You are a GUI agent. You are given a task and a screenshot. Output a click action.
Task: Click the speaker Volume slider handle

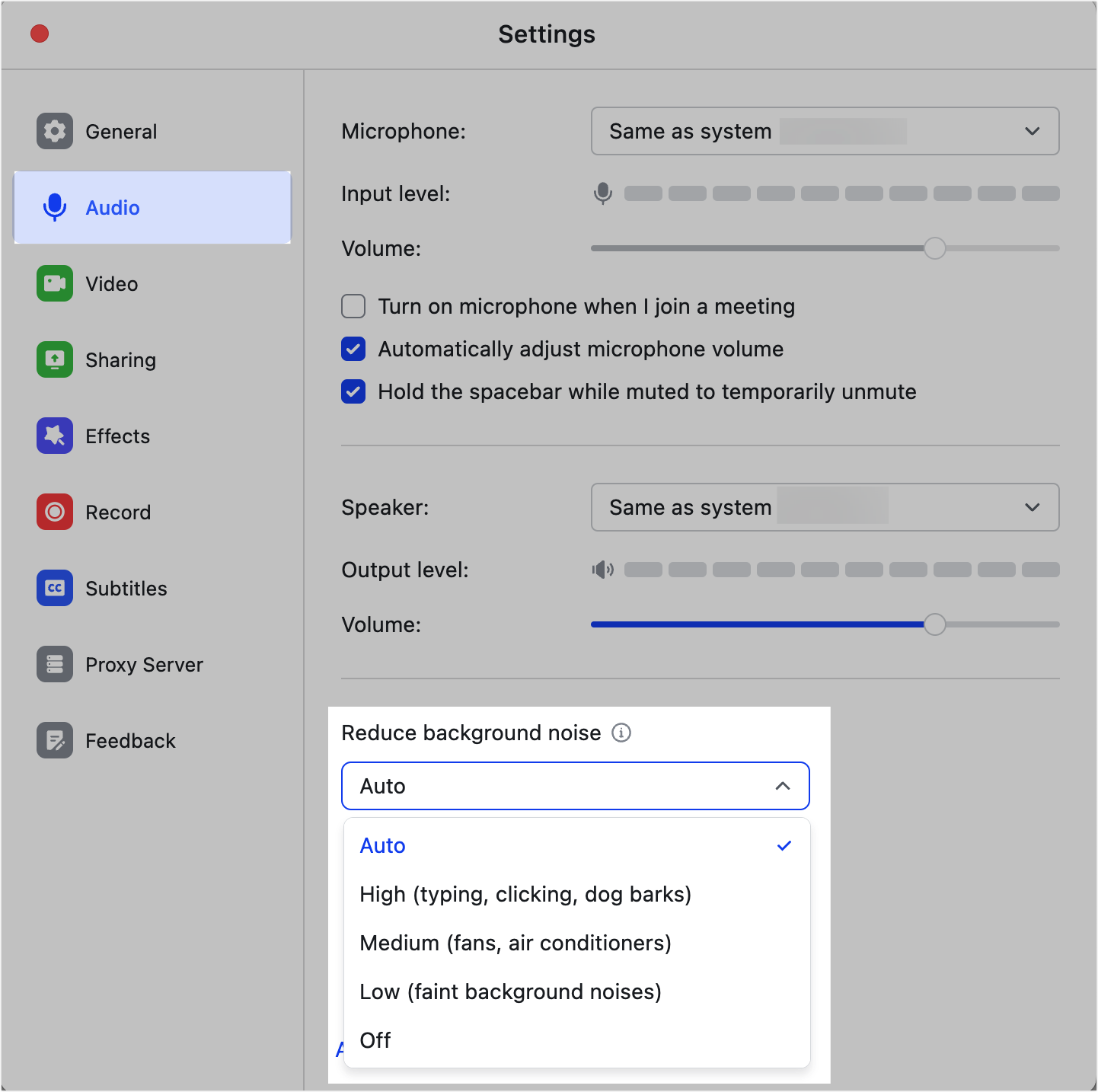tap(934, 625)
